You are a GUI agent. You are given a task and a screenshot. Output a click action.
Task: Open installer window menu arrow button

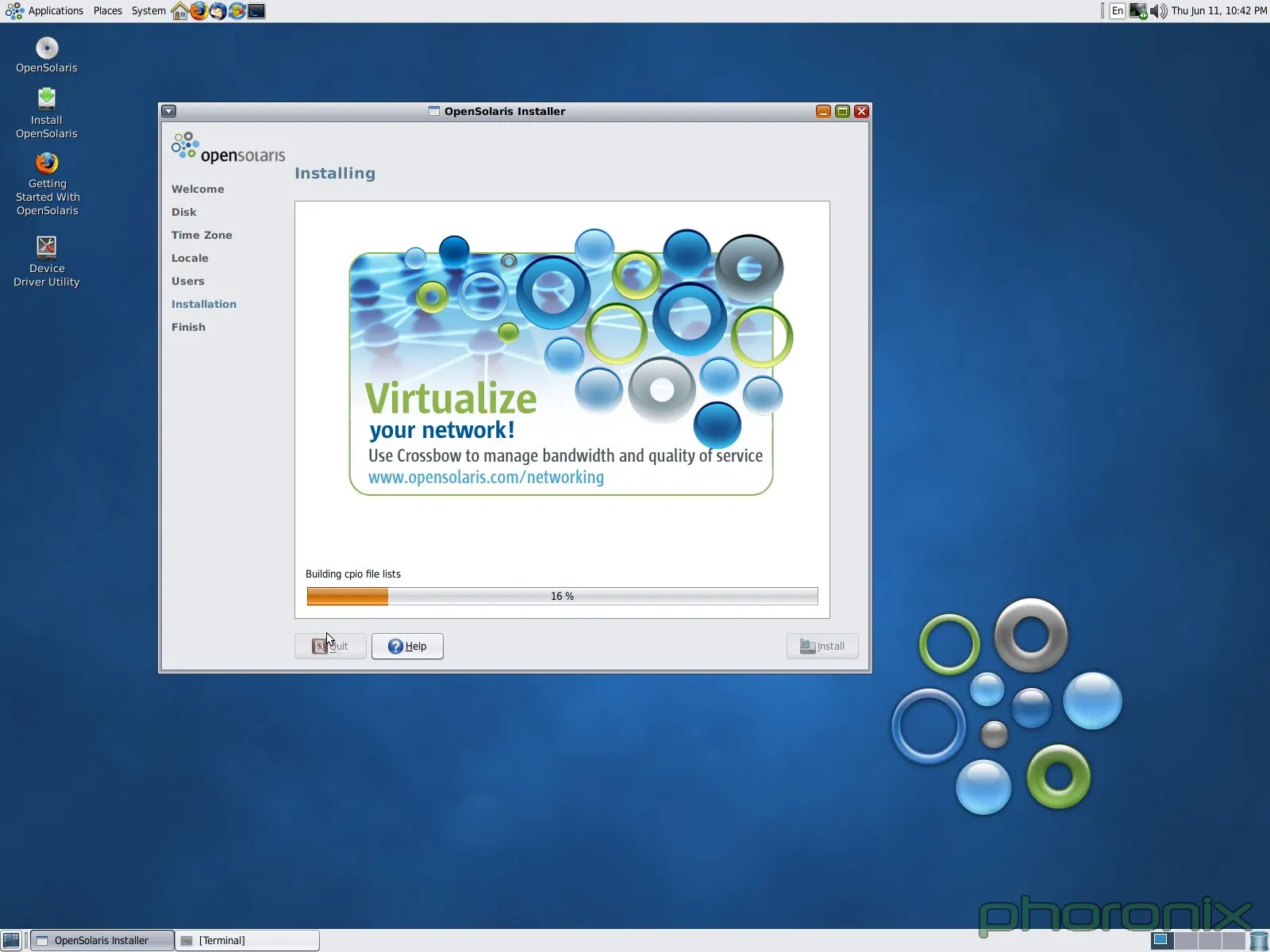coord(169,111)
